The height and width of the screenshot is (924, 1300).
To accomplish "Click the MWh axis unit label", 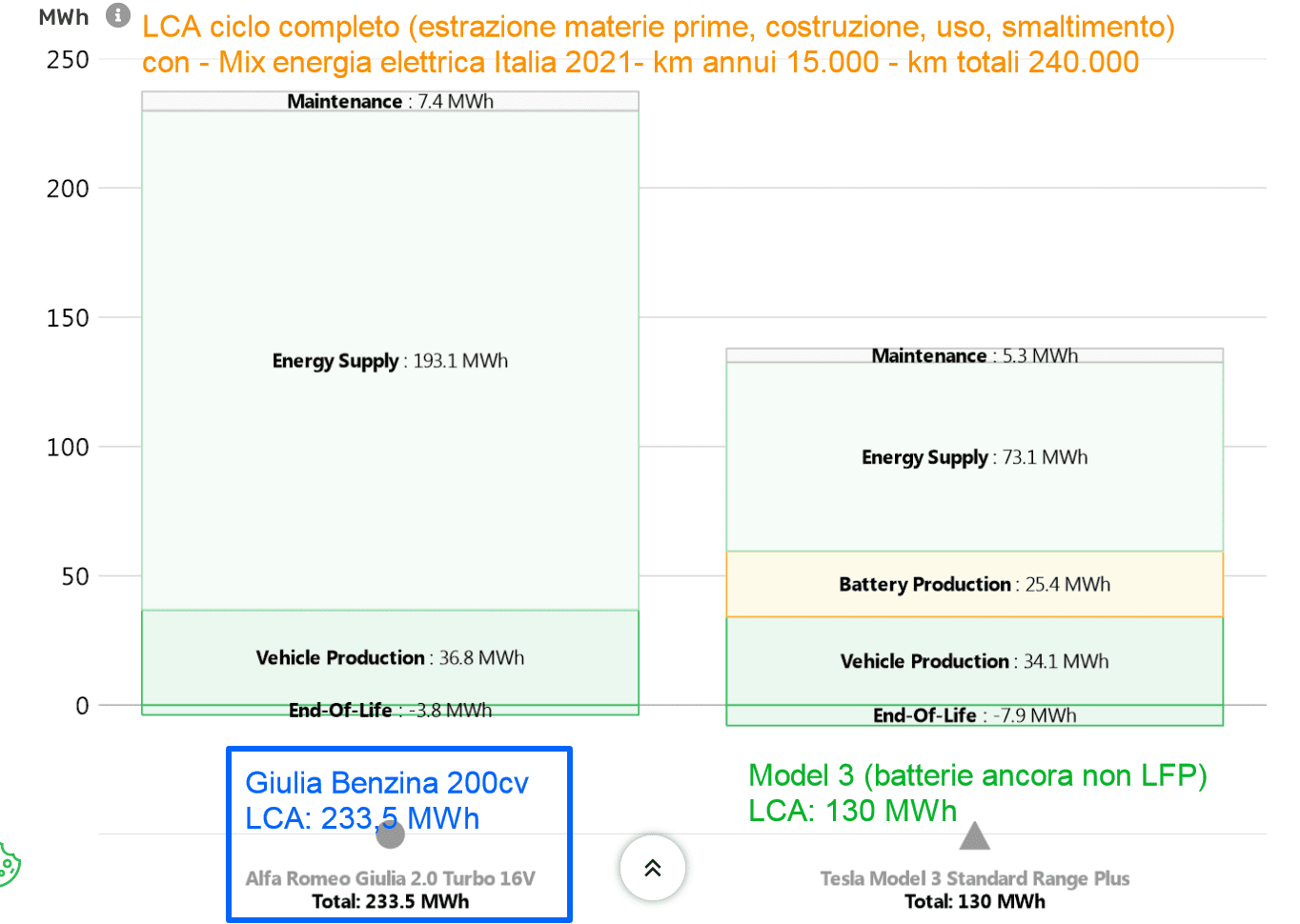I will point(64,17).
